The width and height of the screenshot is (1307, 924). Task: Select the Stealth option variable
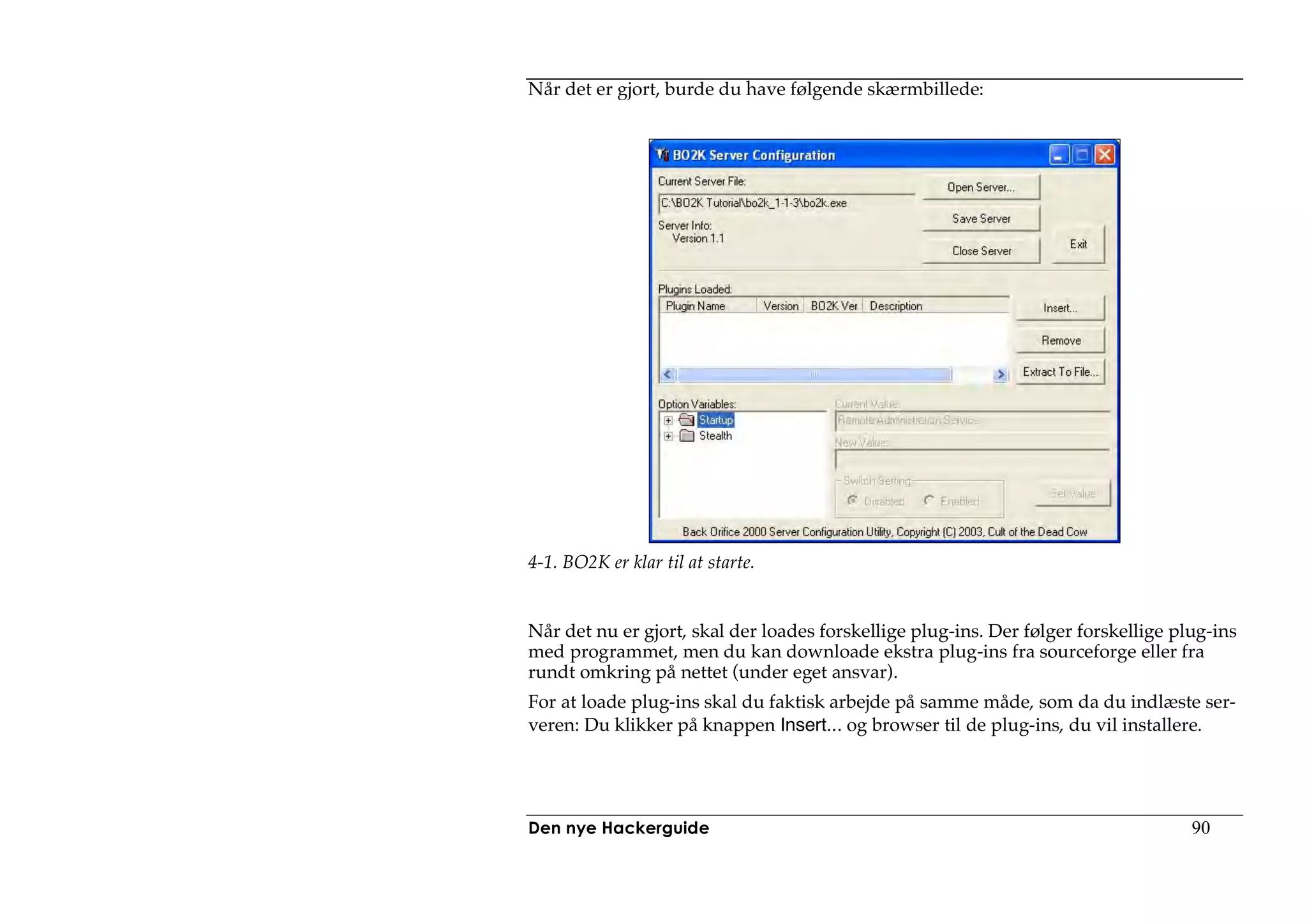point(715,436)
